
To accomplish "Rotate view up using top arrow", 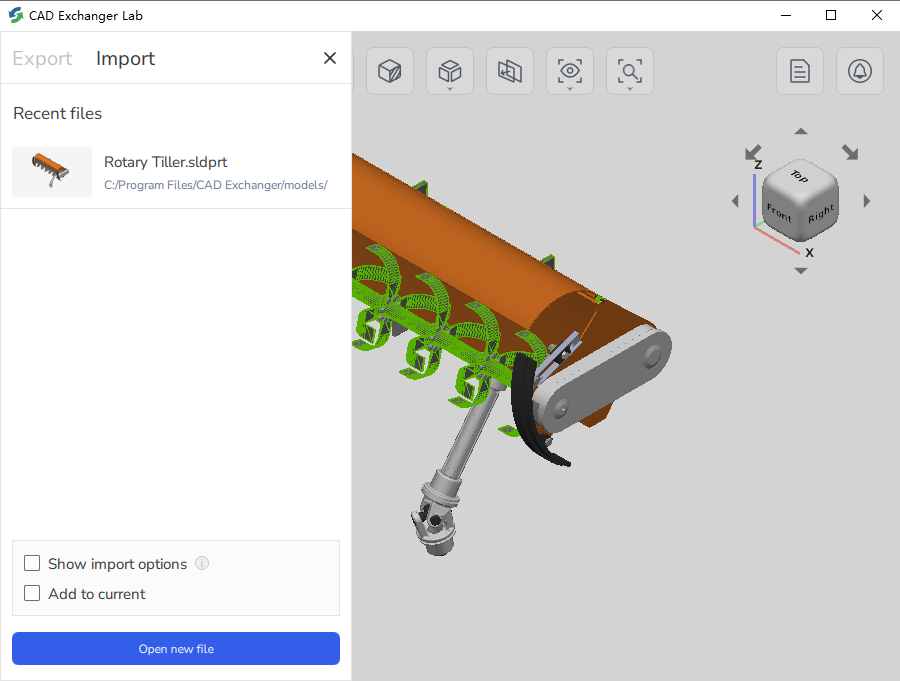I will (800, 131).
